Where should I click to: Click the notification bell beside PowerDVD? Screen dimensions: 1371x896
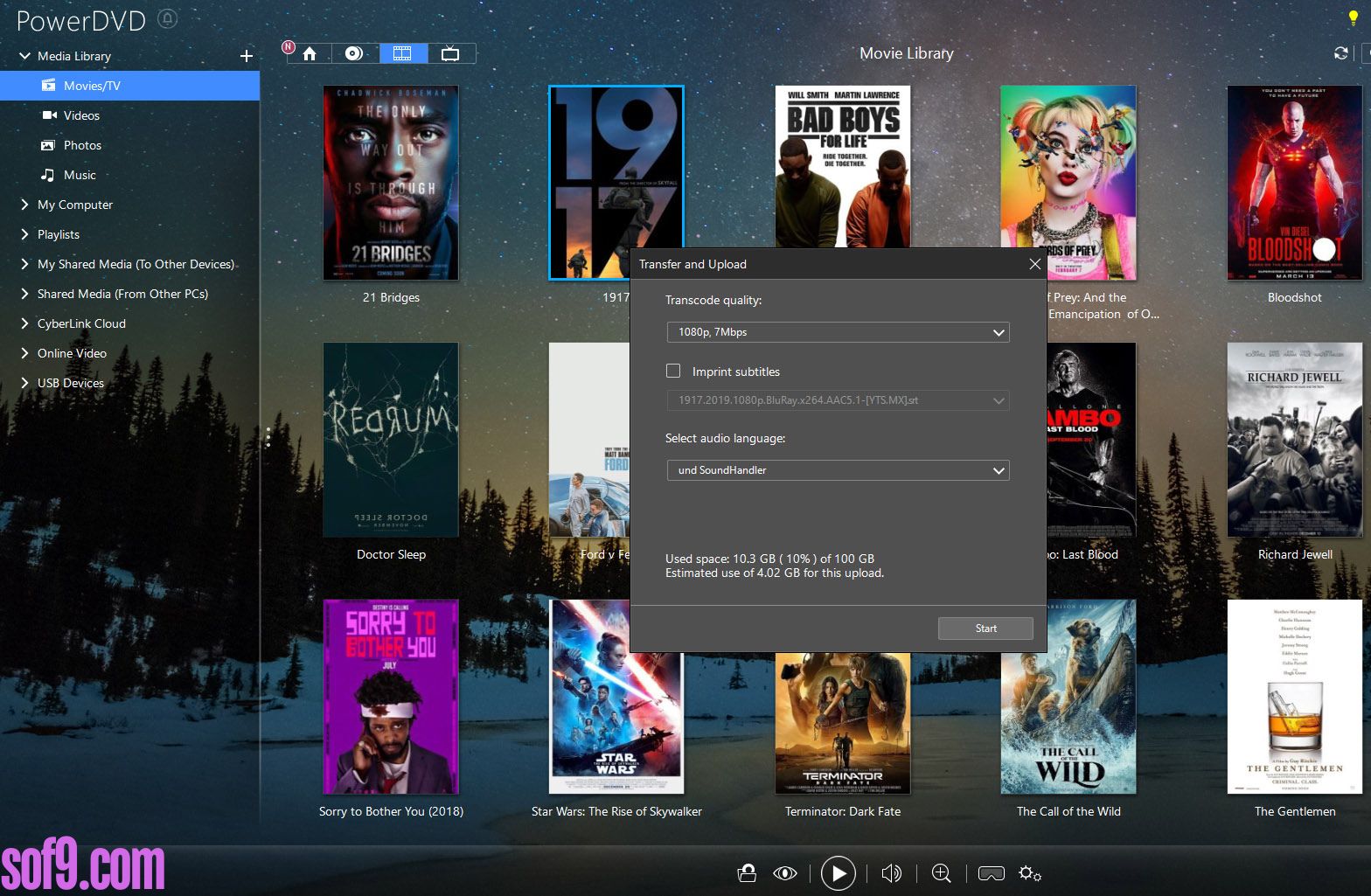point(168,18)
